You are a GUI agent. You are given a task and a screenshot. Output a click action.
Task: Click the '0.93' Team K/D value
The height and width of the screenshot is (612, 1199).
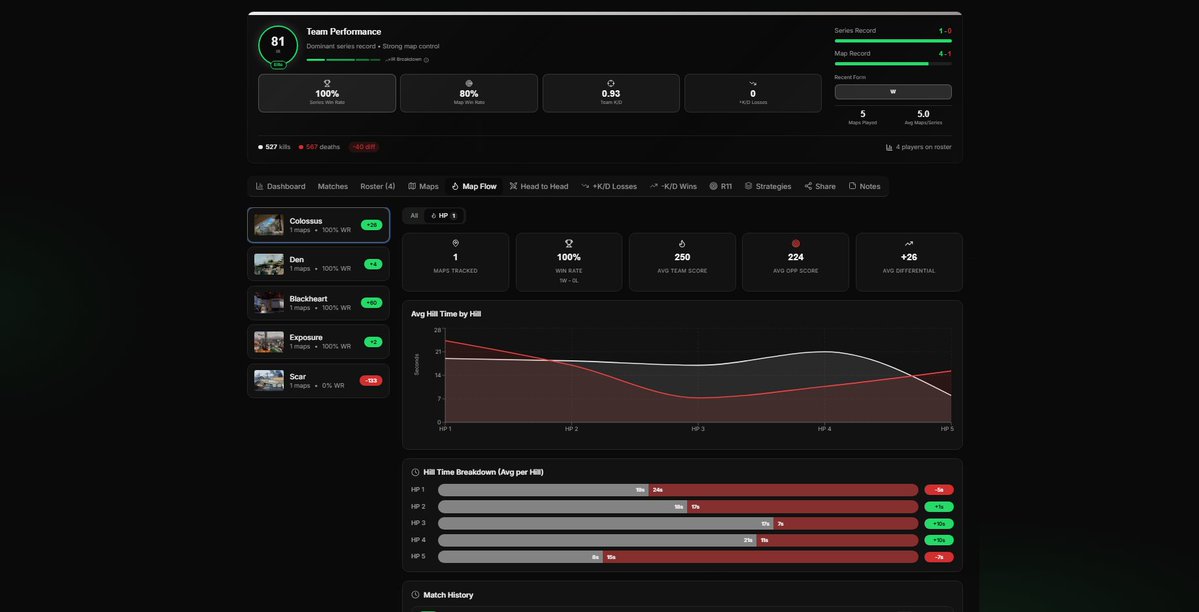[x=611, y=94]
